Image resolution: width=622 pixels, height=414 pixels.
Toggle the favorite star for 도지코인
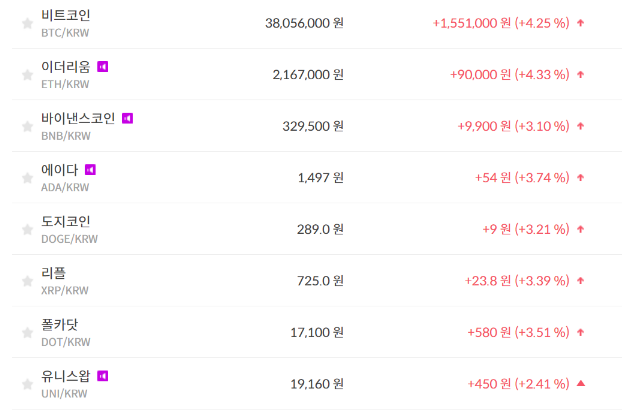pyautogui.click(x=27, y=229)
